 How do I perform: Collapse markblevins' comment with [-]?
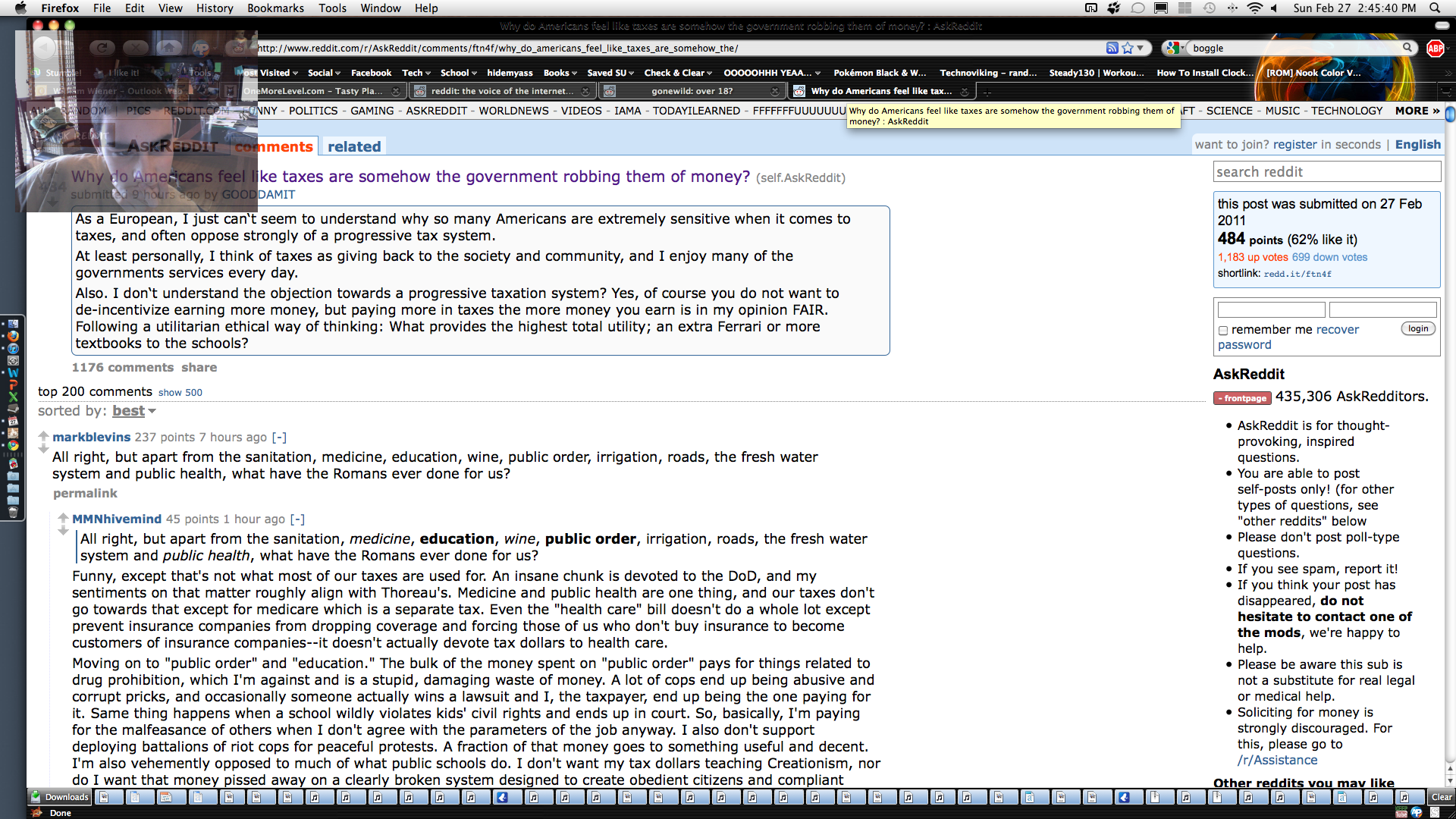coord(279,437)
